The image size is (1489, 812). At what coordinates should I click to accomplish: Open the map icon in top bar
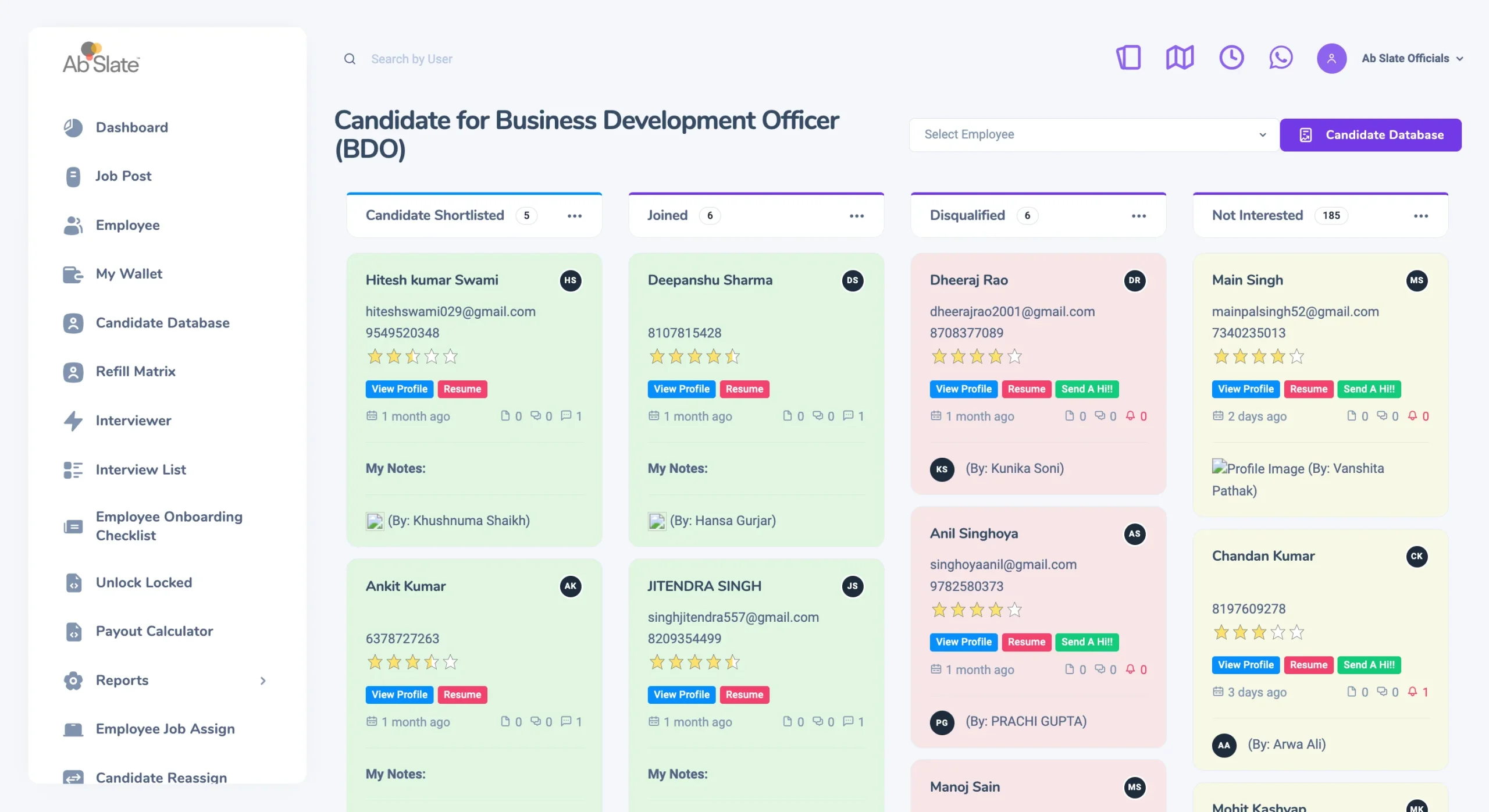tap(1180, 58)
